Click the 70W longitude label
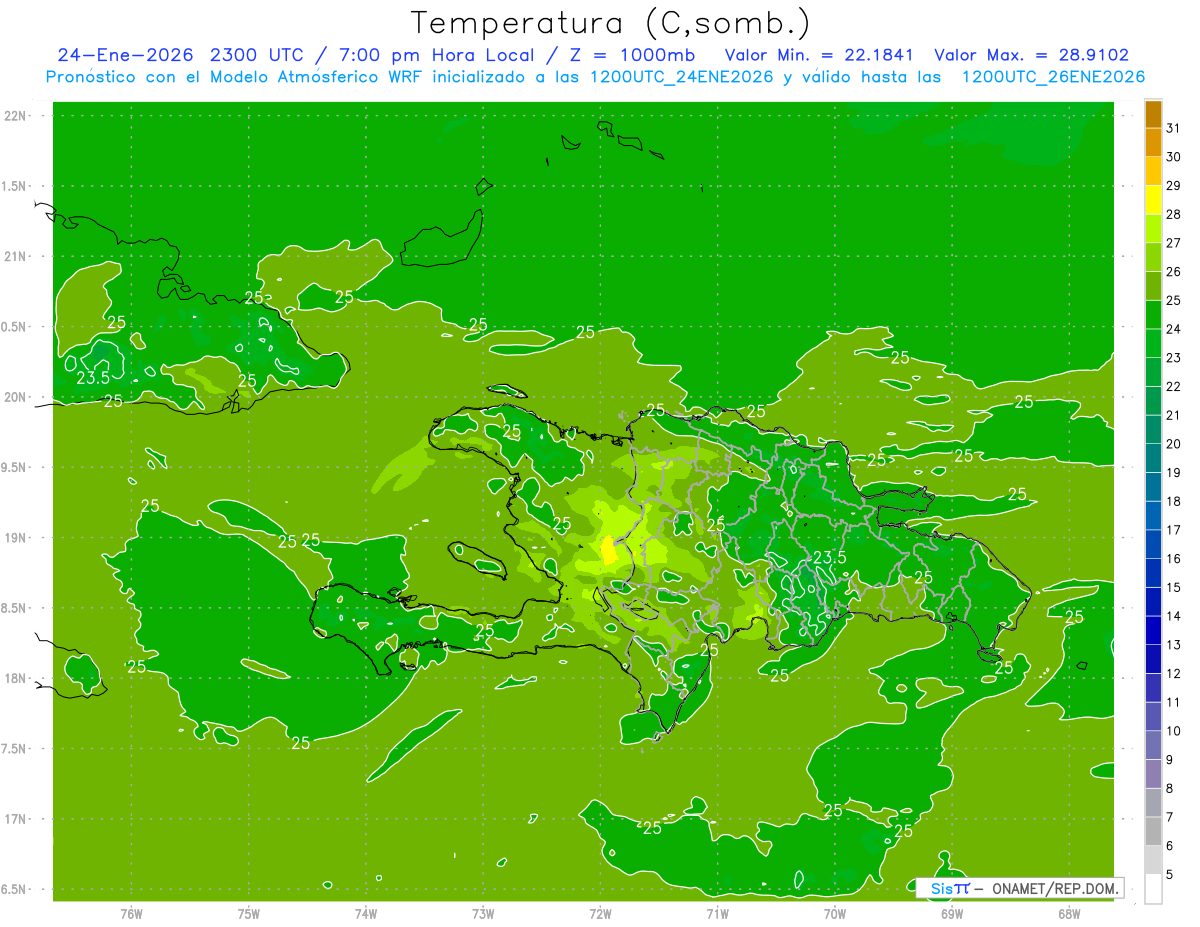 835,914
